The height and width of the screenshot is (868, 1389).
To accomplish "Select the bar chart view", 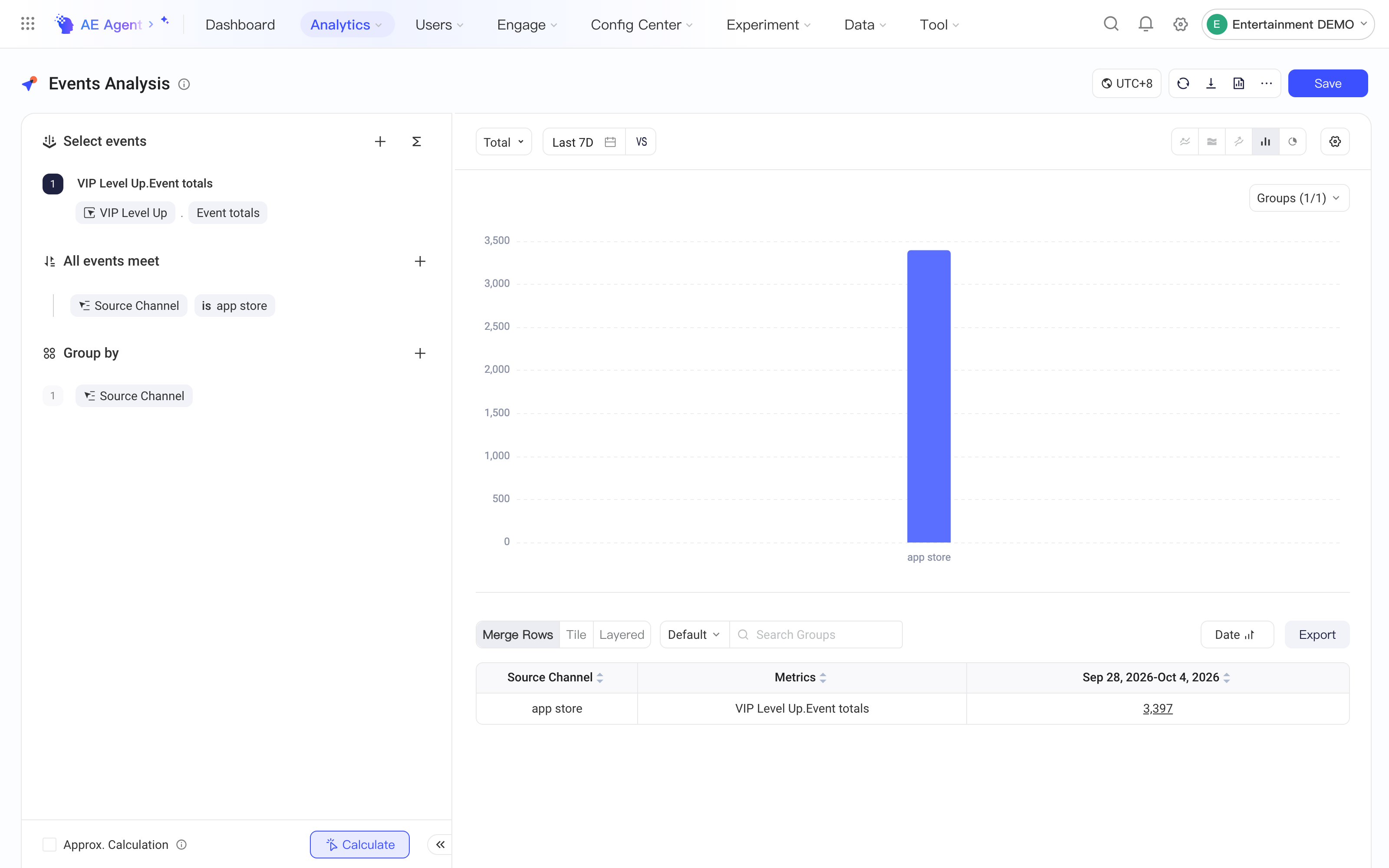I will tap(1266, 142).
